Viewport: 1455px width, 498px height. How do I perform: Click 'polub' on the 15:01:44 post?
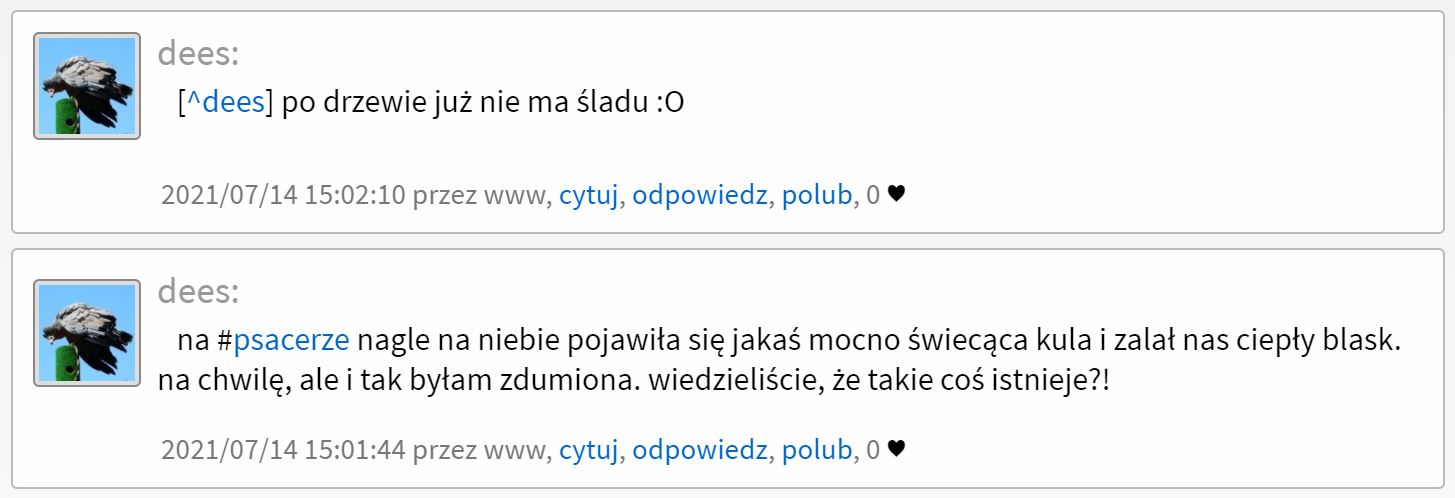pos(817,449)
